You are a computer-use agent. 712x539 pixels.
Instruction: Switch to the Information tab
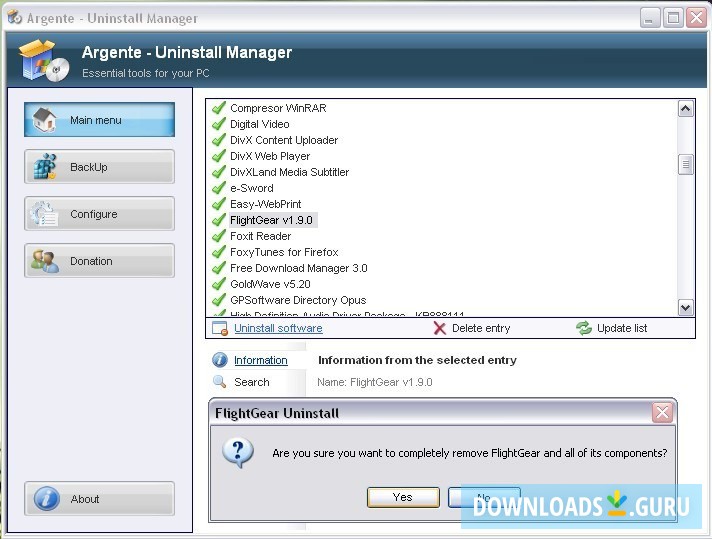pyautogui.click(x=261, y=360)
